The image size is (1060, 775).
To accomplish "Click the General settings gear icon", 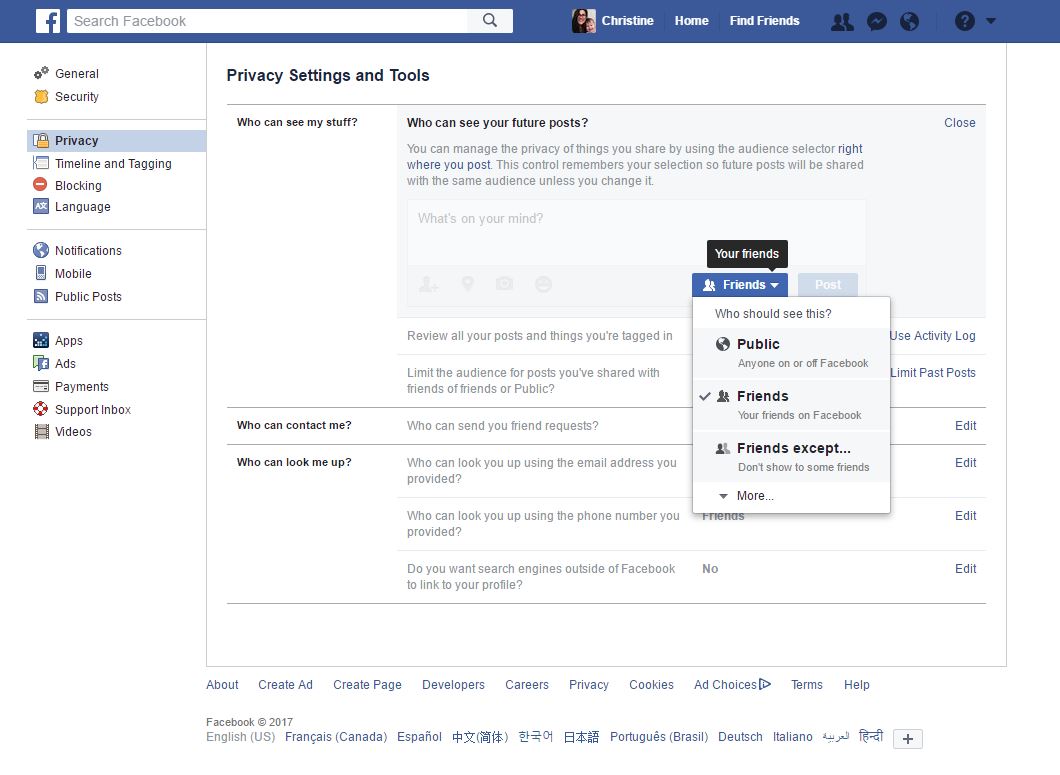I will click(x=41, y=73).
